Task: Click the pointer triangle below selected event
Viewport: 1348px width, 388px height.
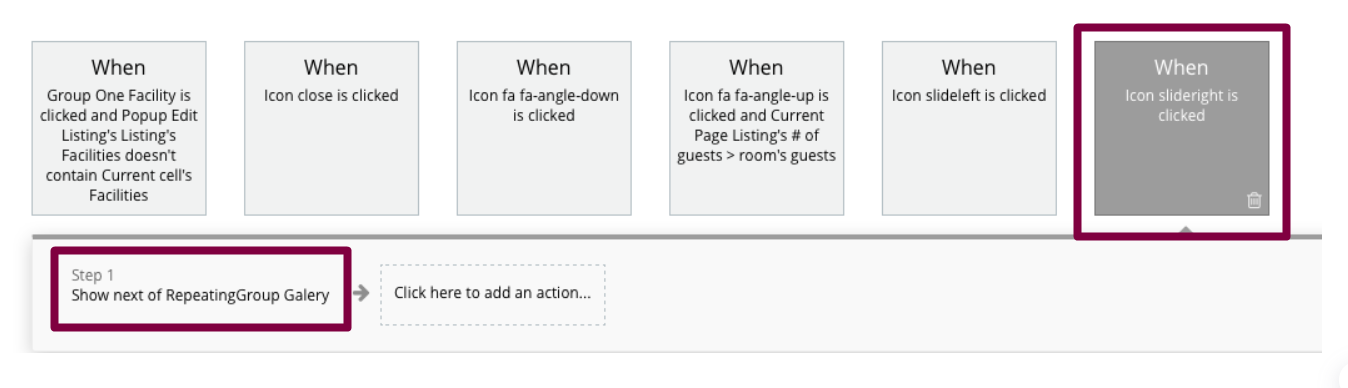Action: [x=1184, y=231]
